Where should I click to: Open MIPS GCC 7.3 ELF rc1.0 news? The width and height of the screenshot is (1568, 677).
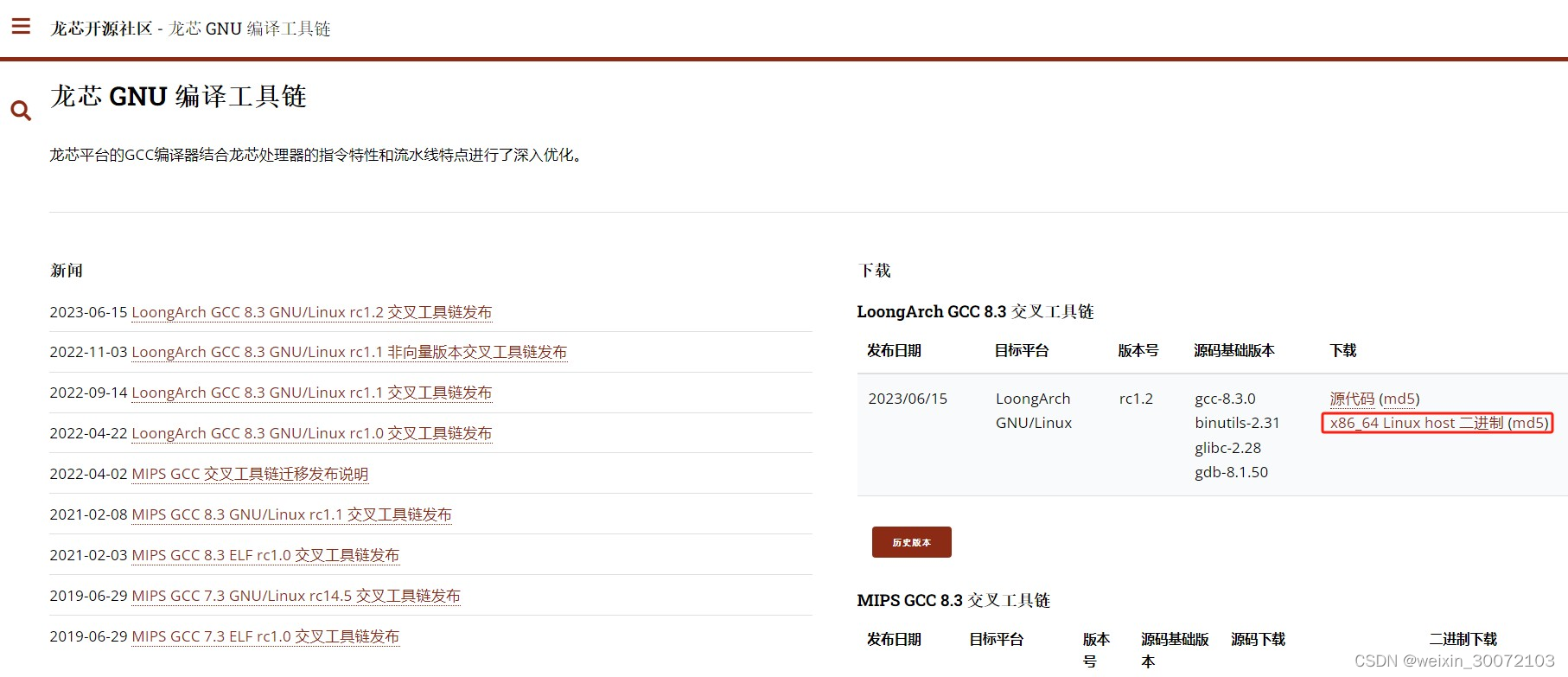265,636
